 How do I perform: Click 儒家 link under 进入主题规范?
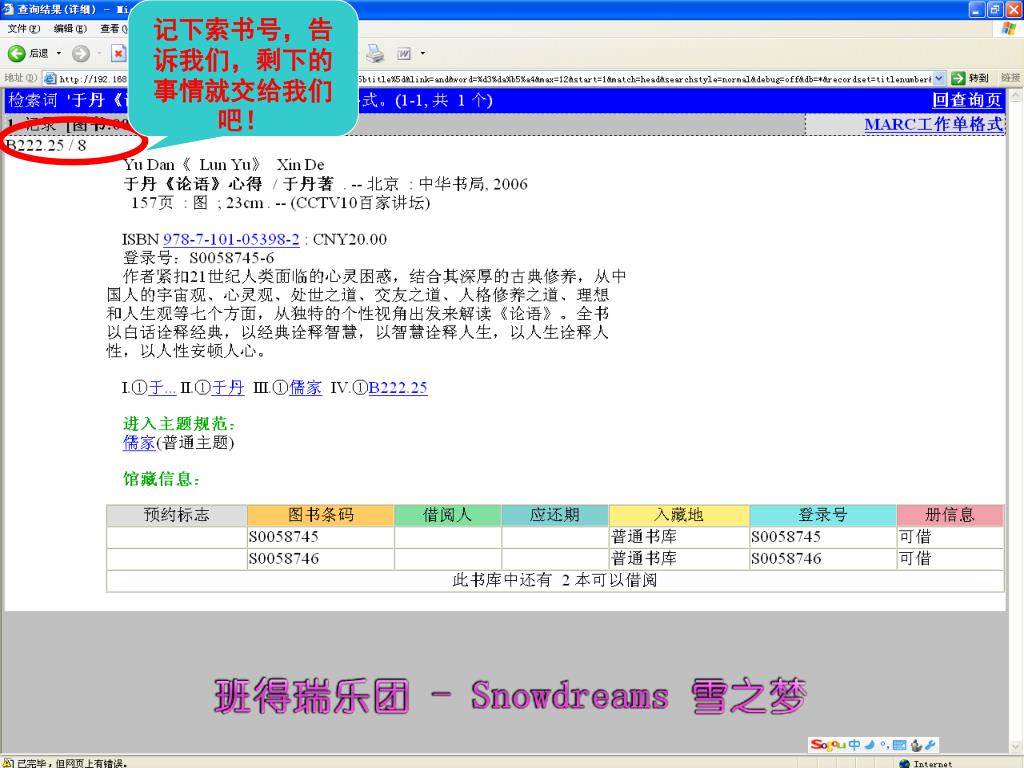139,443
